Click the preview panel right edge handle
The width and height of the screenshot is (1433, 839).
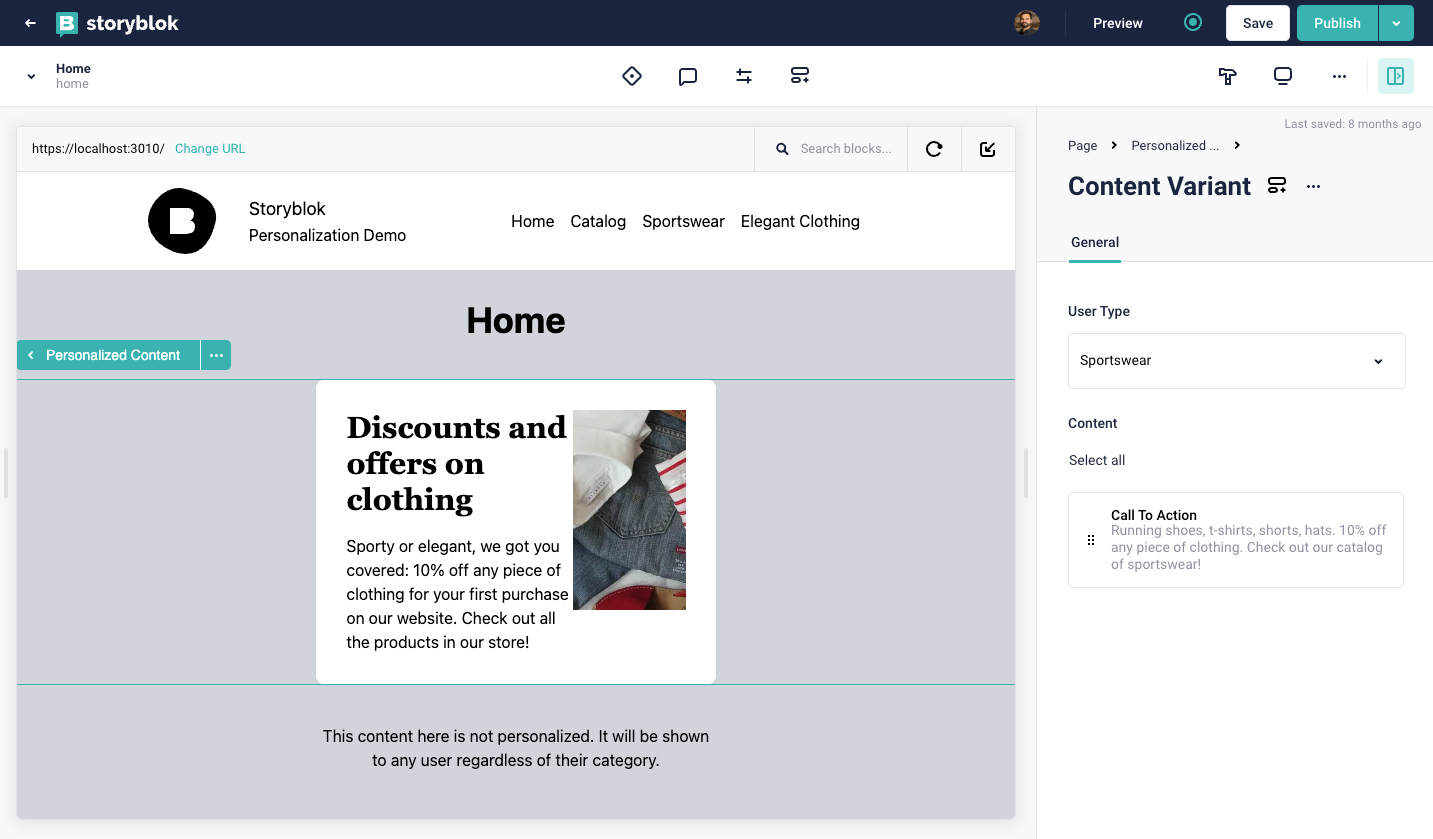click(1026, 473)
